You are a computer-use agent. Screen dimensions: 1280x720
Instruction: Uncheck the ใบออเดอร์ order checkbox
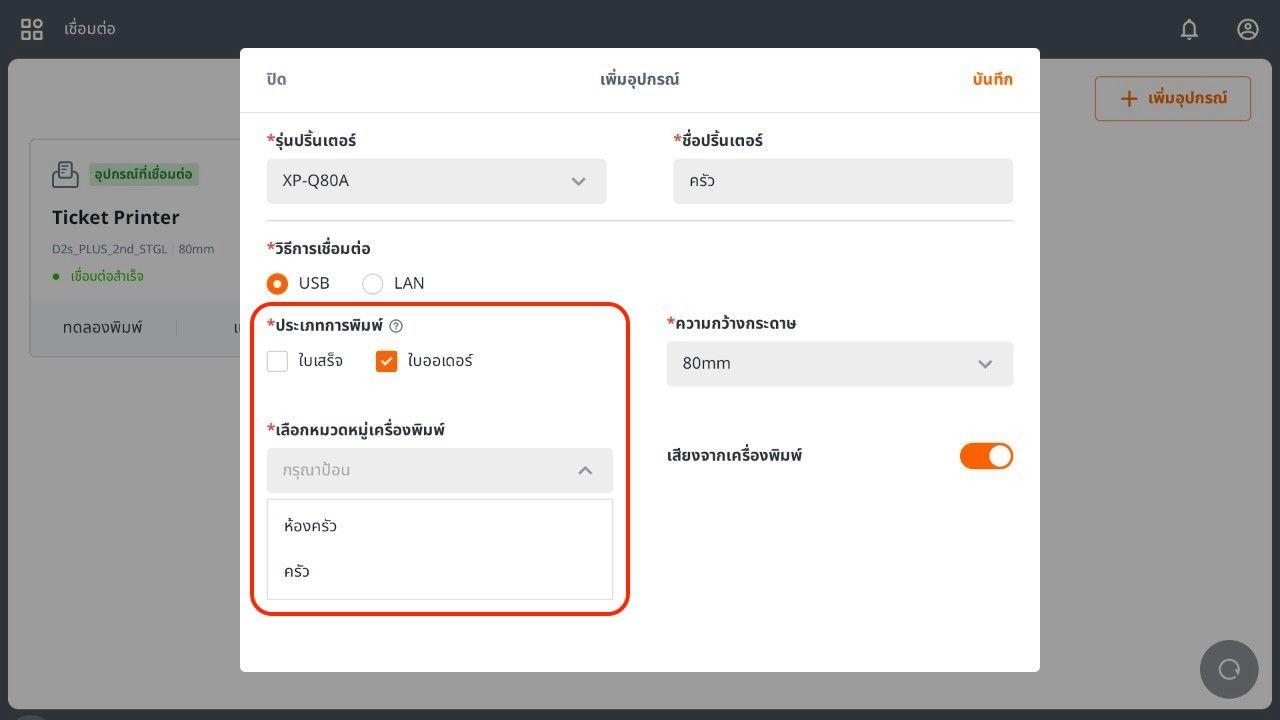pyautogui.click(x=387, y=361)
